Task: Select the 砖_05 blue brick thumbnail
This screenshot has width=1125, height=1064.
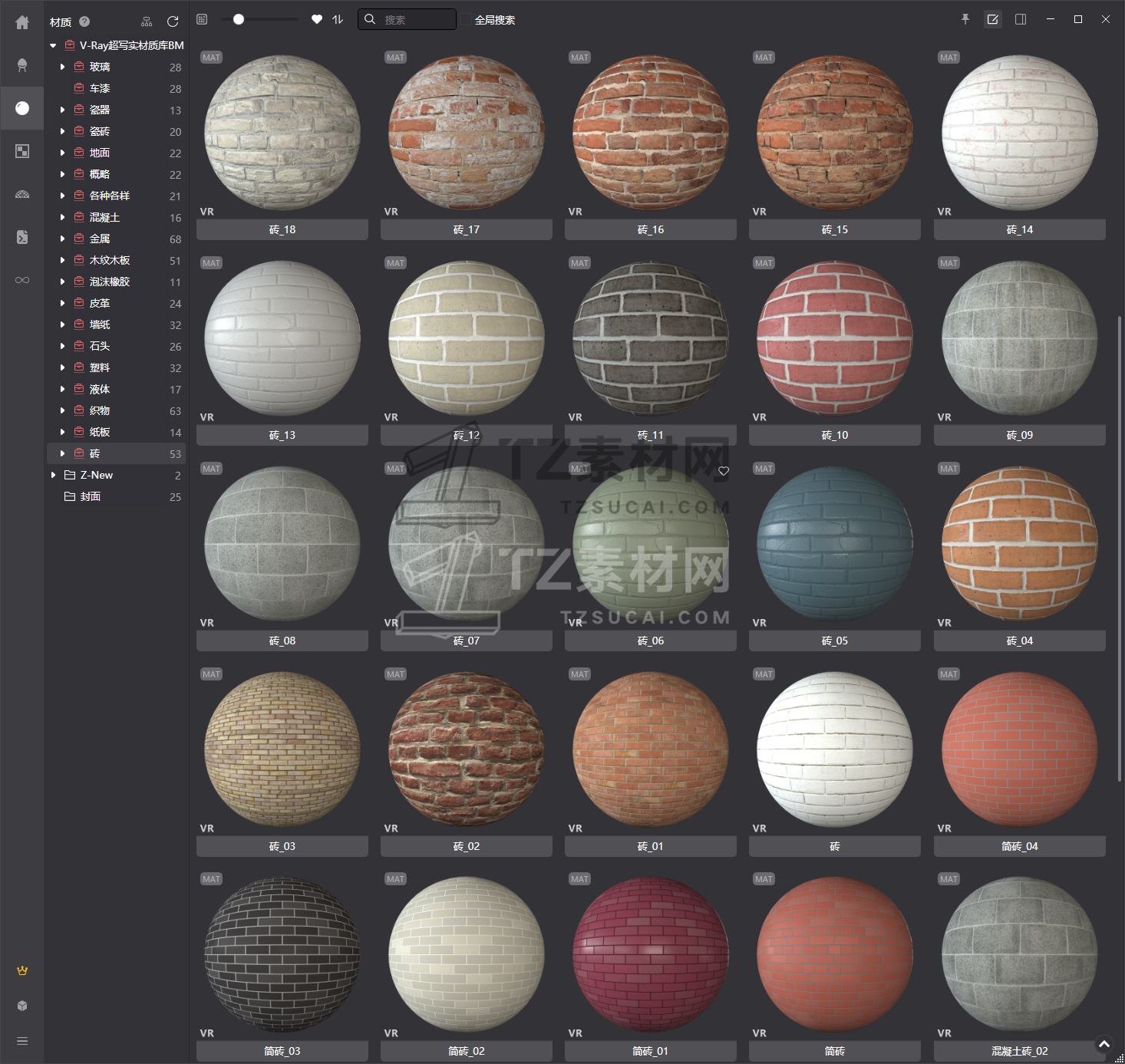Action: 835,544
